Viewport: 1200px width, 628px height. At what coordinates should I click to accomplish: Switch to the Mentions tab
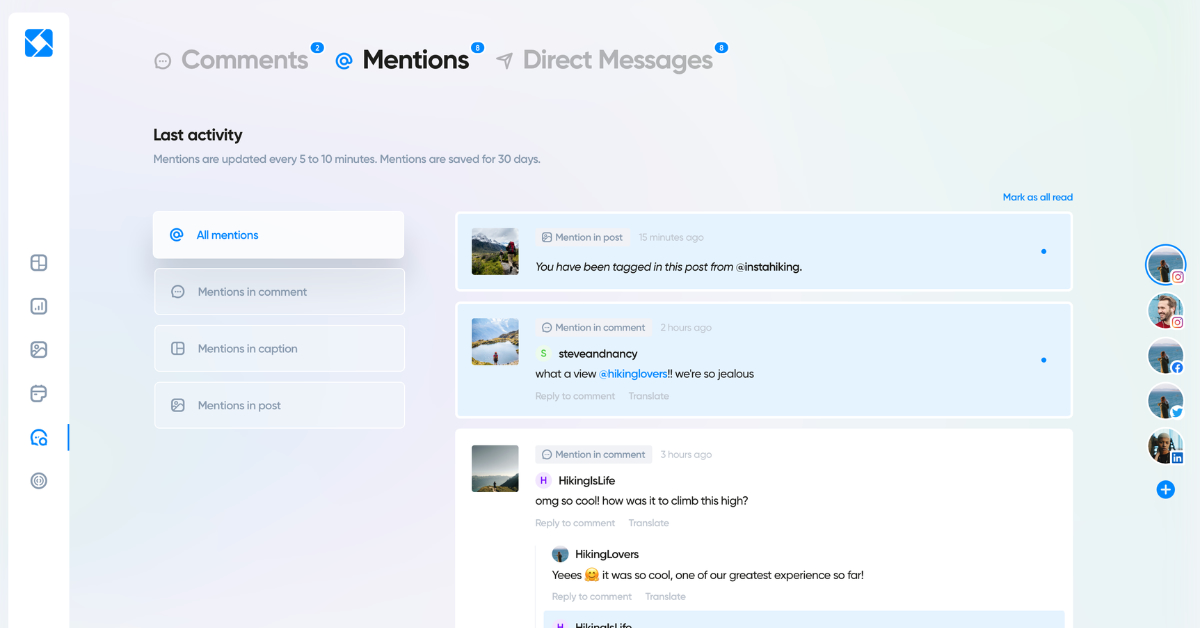click(x=416, y=60)
